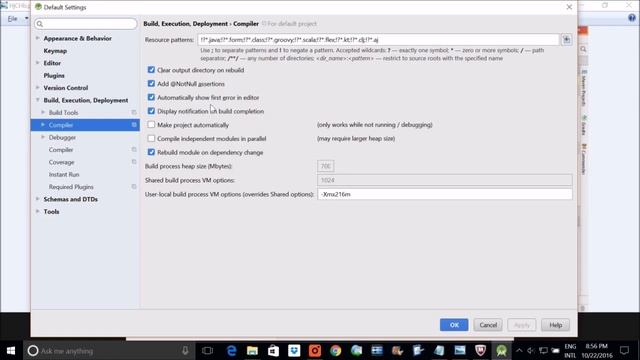This screenshot has height=360, width=640.
Task: Click Resource patterns text field
Action: pyautogui.click(x=378, y=40)
